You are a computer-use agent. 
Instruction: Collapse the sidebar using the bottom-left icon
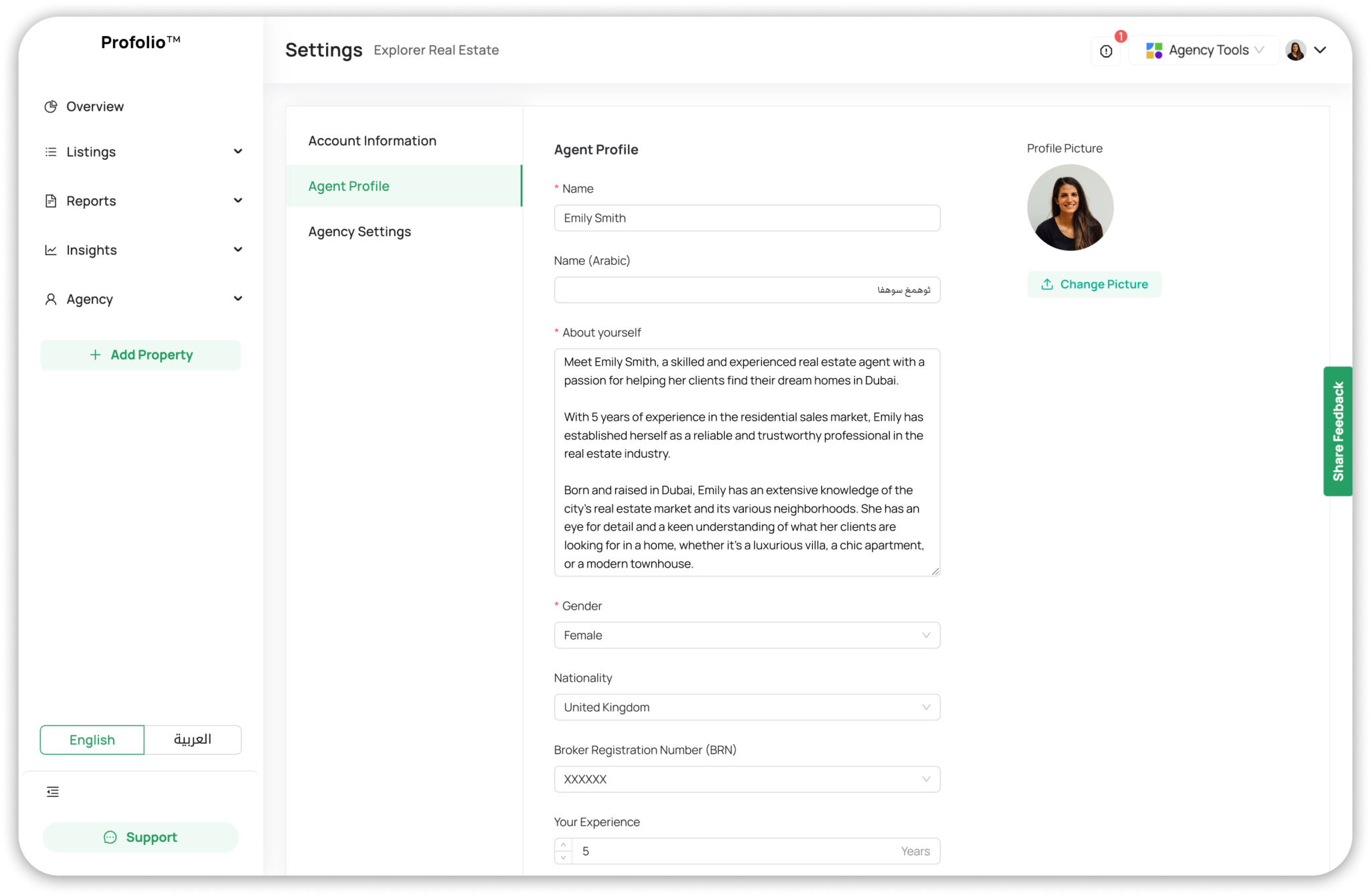(x=52, y=792)
